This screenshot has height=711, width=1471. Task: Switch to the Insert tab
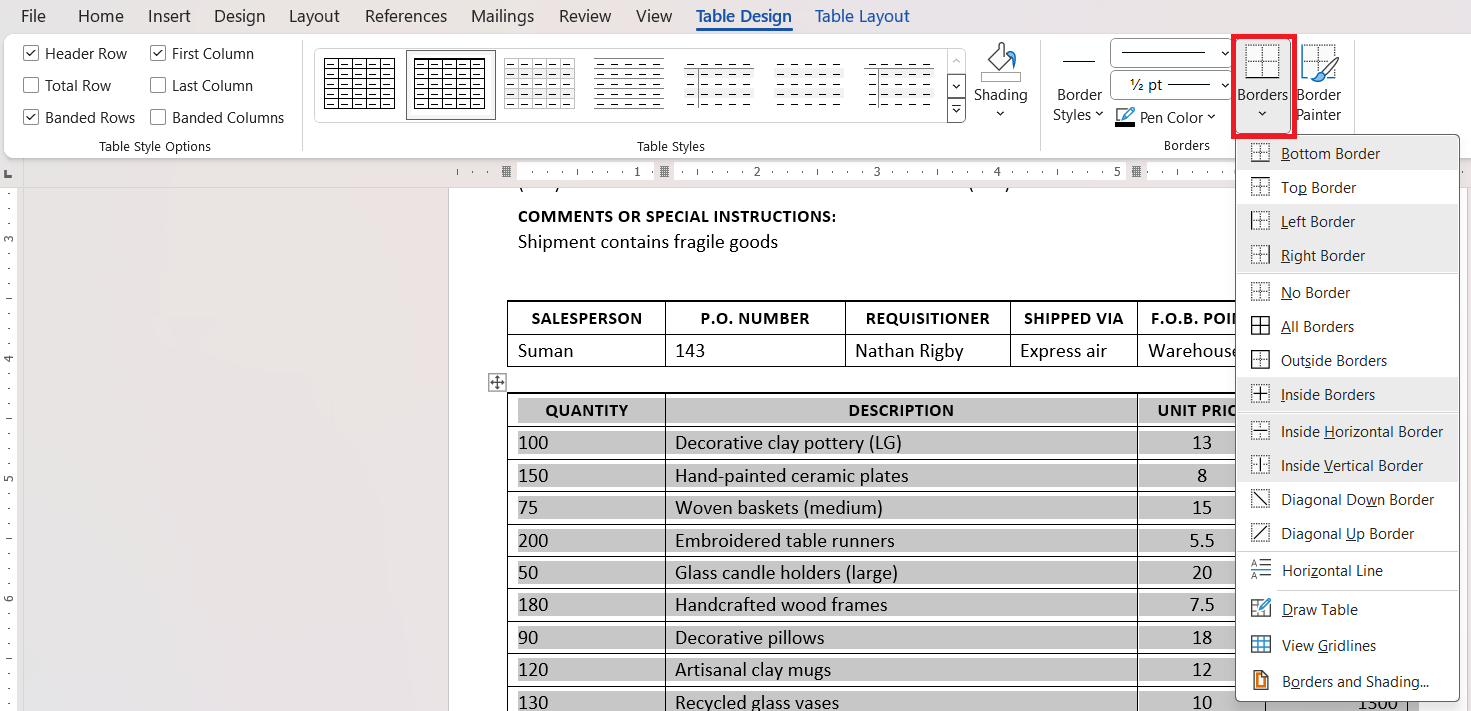(x=170, y=16)
